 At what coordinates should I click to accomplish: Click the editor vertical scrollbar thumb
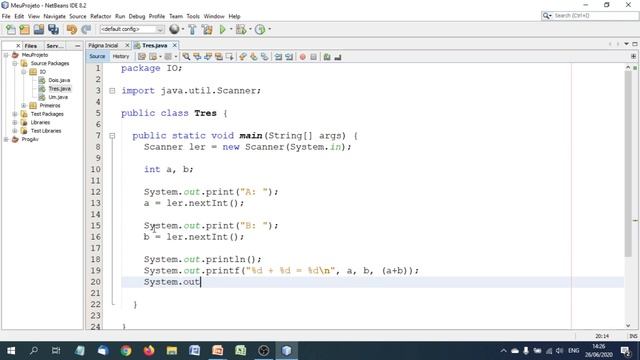(628, 163)
